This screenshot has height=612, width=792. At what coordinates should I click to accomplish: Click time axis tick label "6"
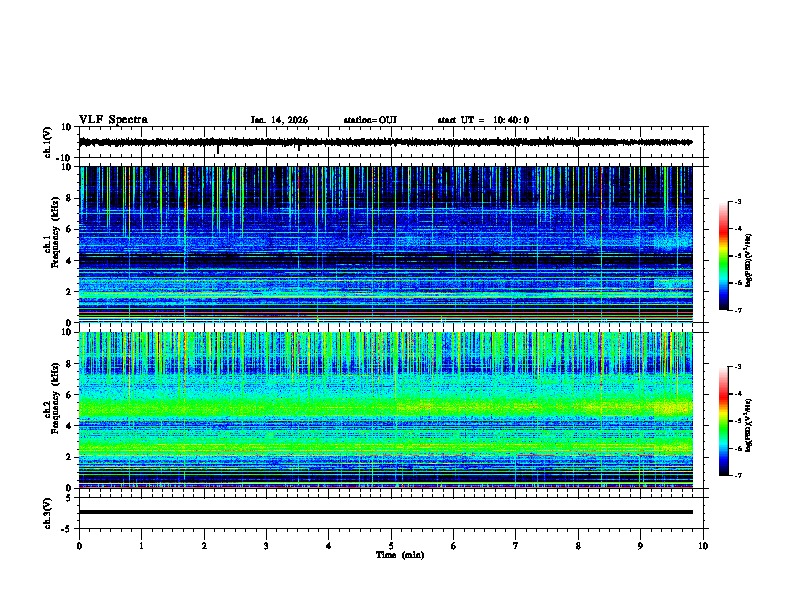454,546
